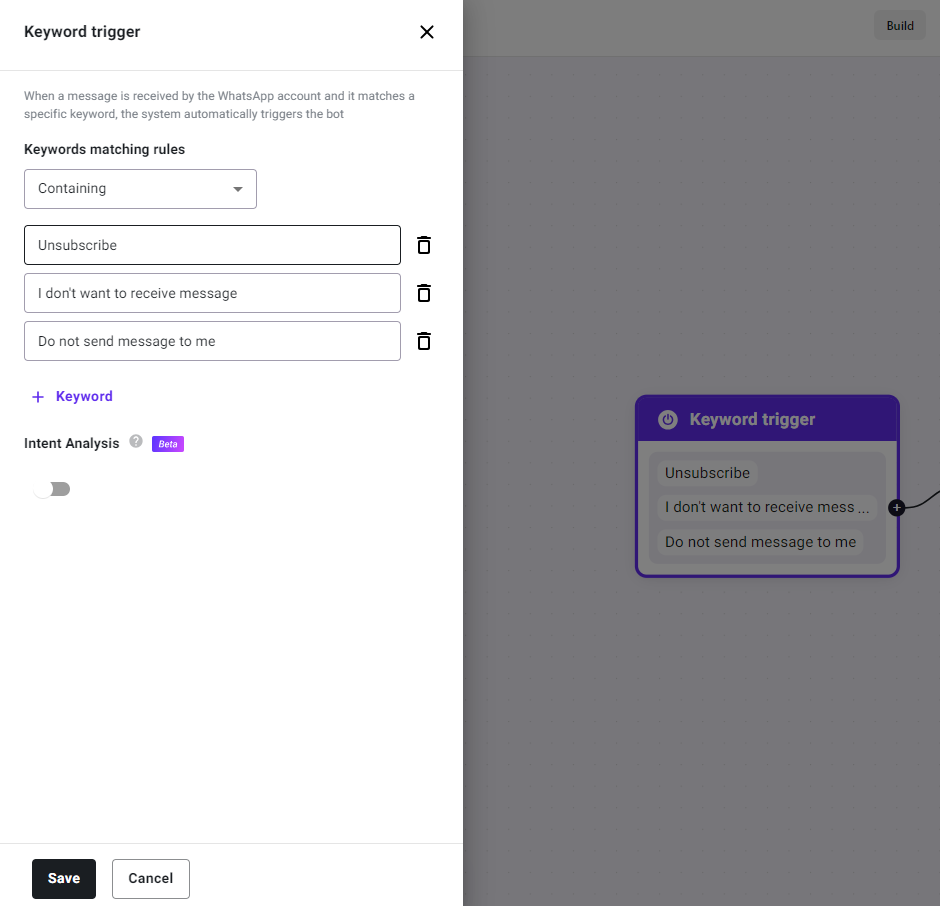Switch to the Build tab
This screenshot has height=906, width=940.
900,26
